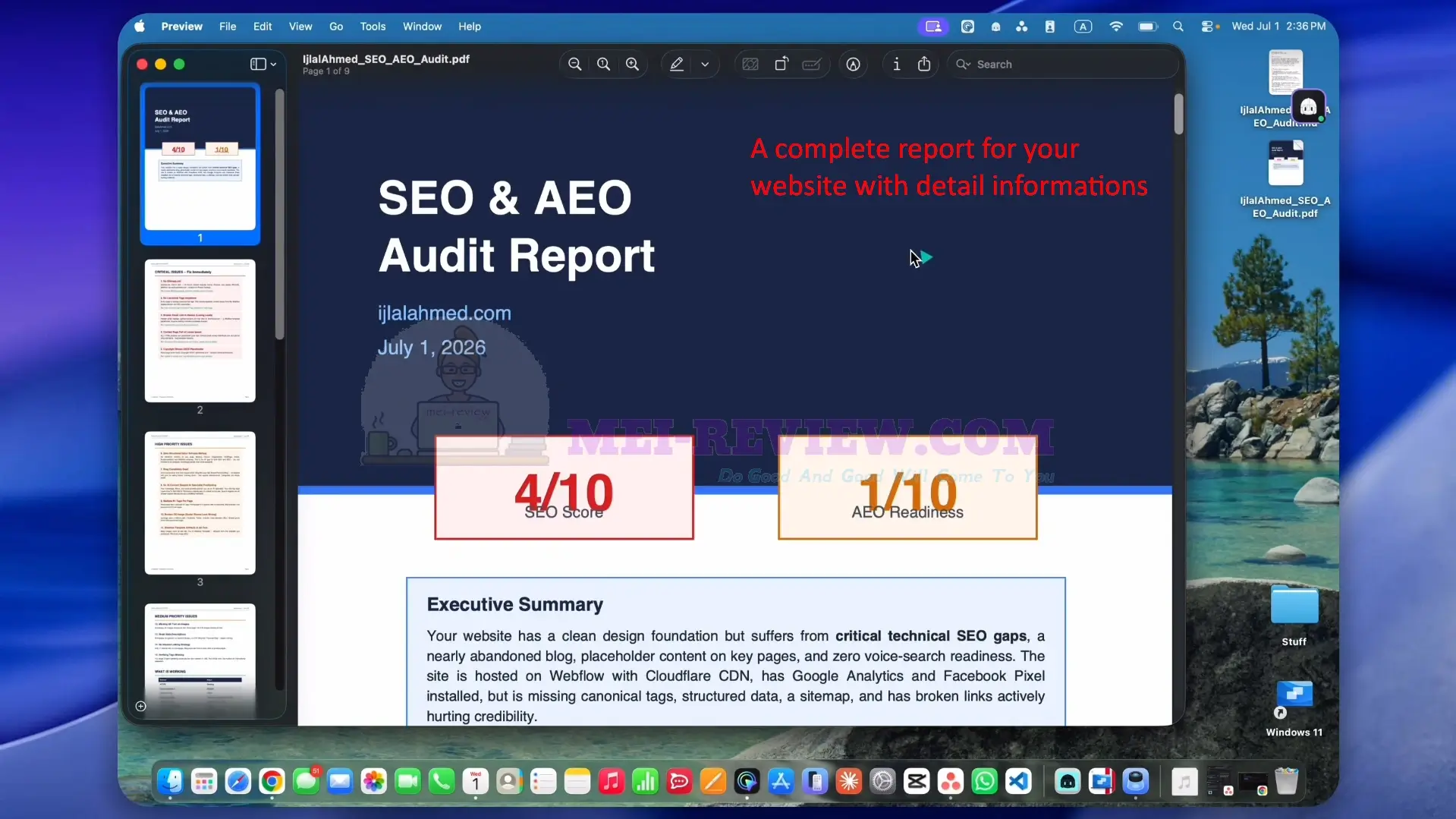Open Finder from the Dock

click(170, 781)
